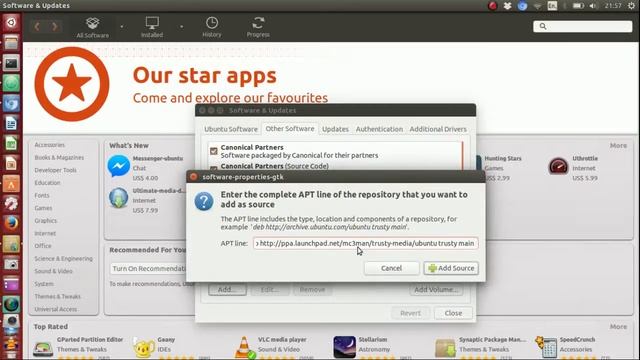This screenshot has height=360, width=640.
Task: Show Installed software via toolbar icon
Action: (152, 27)
